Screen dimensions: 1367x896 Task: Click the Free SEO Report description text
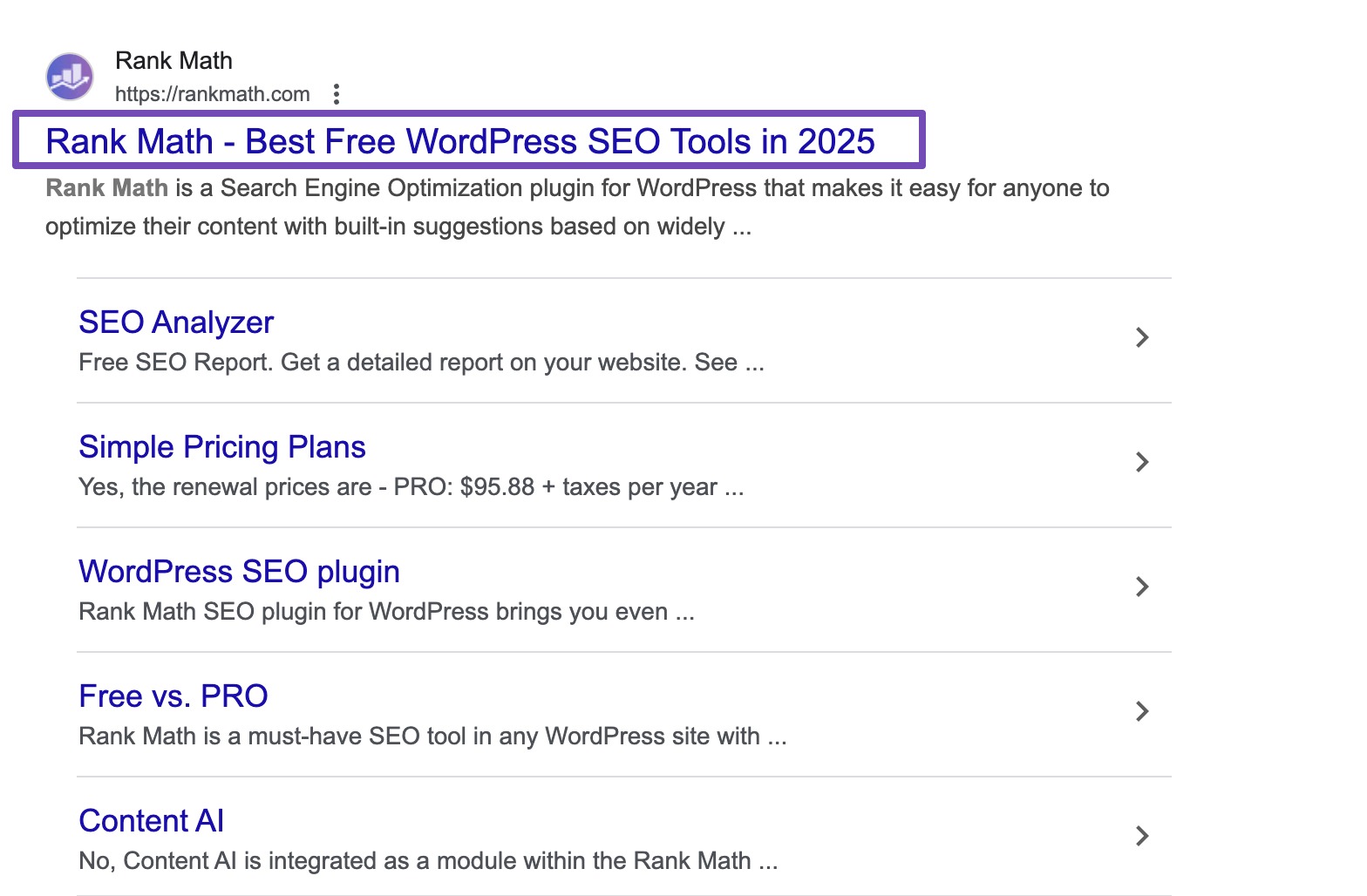pyautogui.click(x=421, y=363)
